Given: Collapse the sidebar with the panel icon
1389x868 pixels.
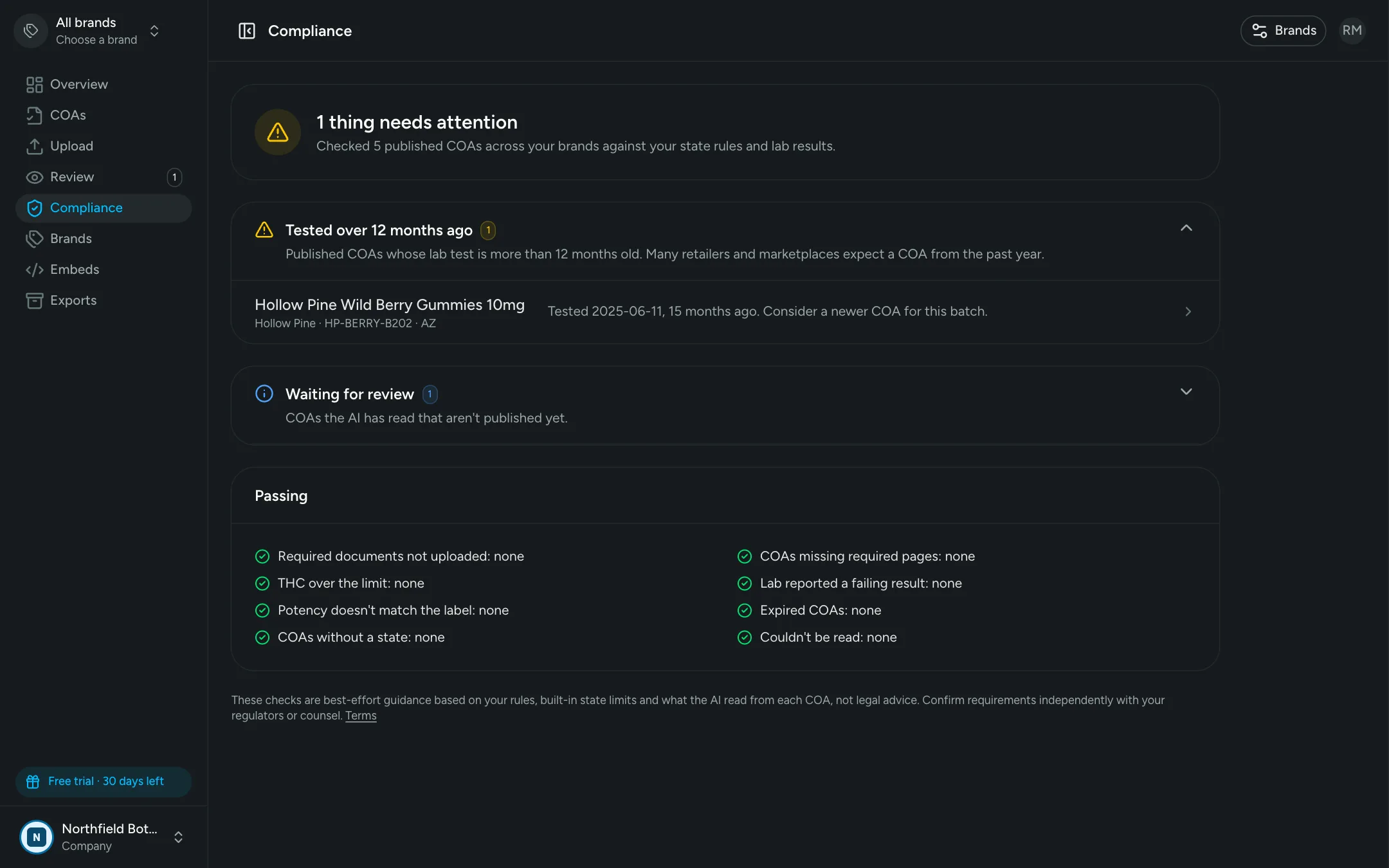Looking at the screenshot, I should tap(247, 31).
